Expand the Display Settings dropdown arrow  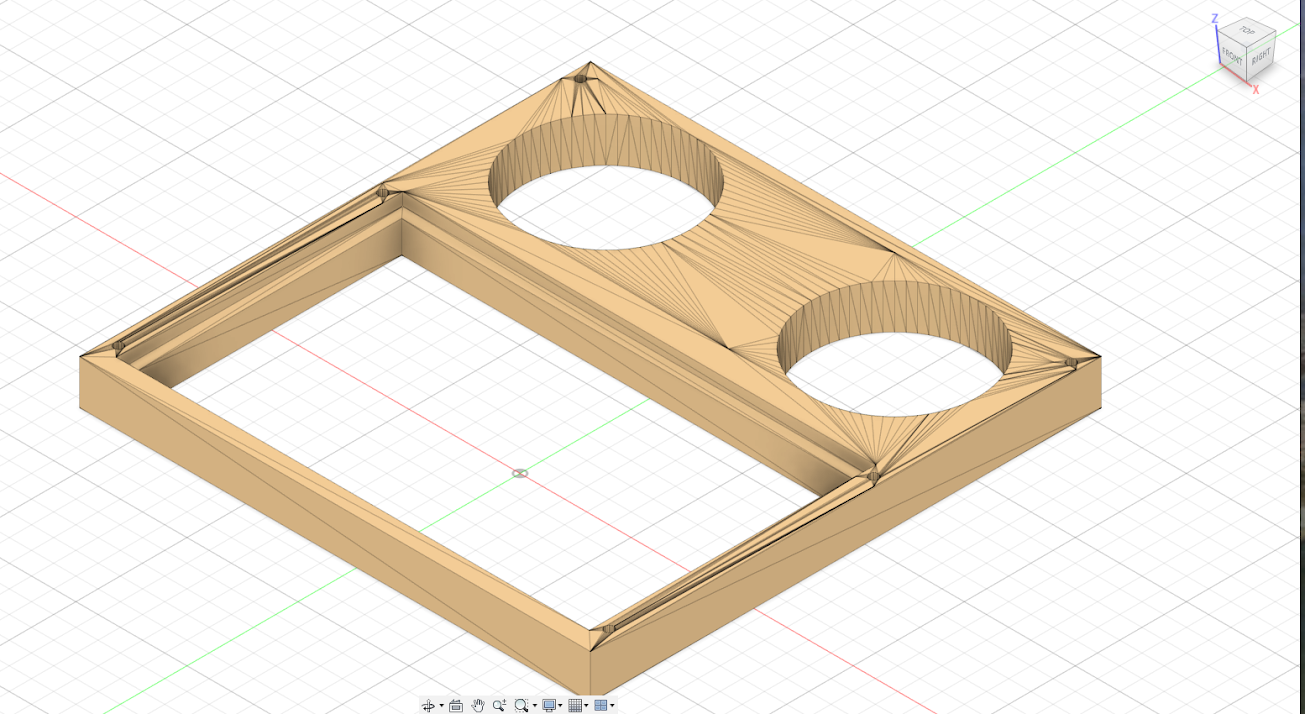(560, 705)
